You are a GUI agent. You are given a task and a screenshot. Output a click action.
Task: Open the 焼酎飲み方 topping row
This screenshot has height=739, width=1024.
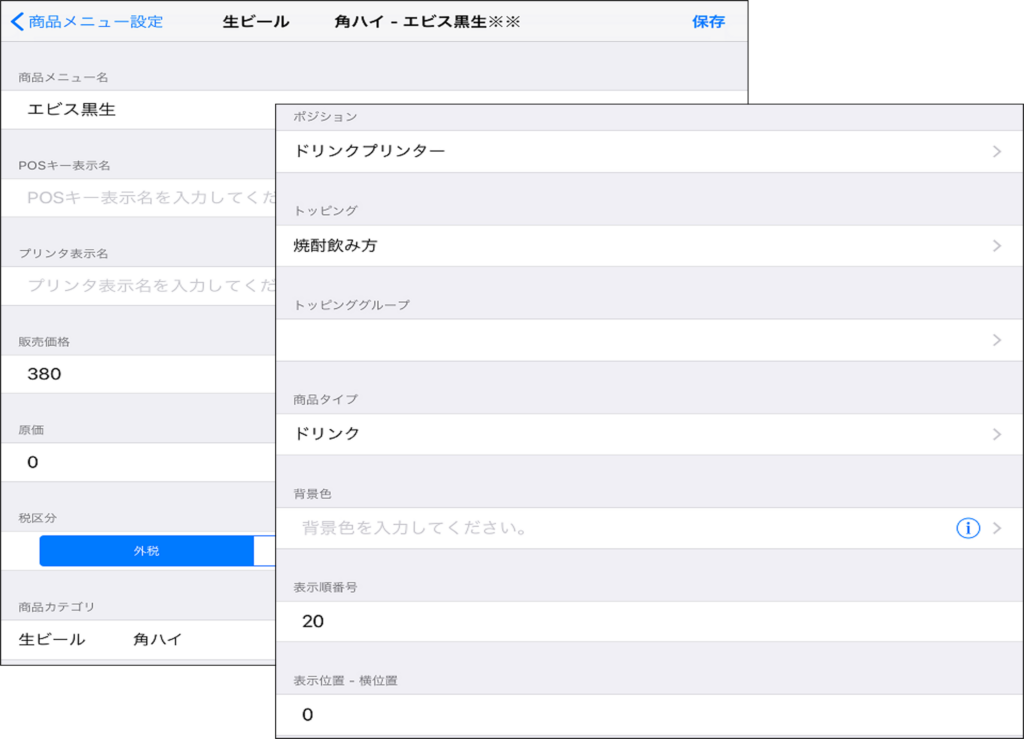pyautogui.click(x=649, y=246)
